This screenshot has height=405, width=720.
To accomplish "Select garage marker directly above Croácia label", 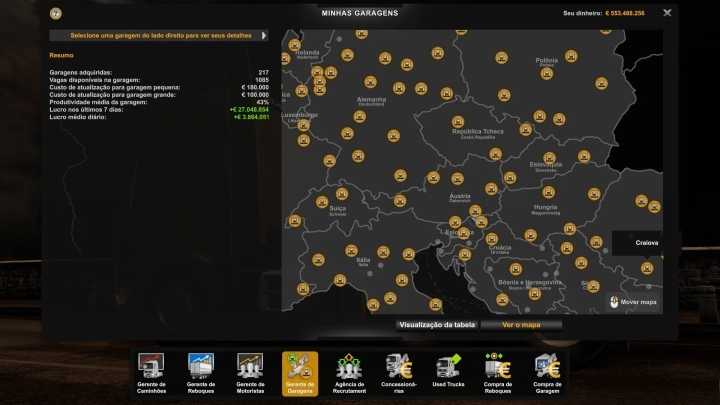I will [492, 239].
